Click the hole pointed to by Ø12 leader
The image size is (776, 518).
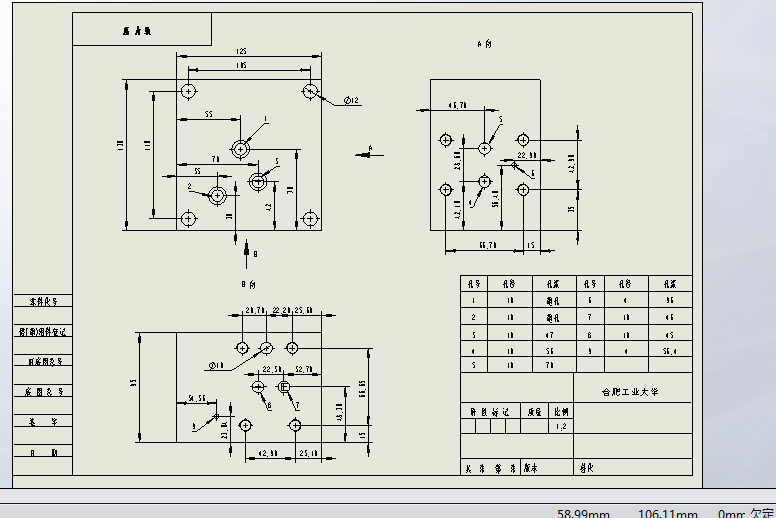pos(310,92)
